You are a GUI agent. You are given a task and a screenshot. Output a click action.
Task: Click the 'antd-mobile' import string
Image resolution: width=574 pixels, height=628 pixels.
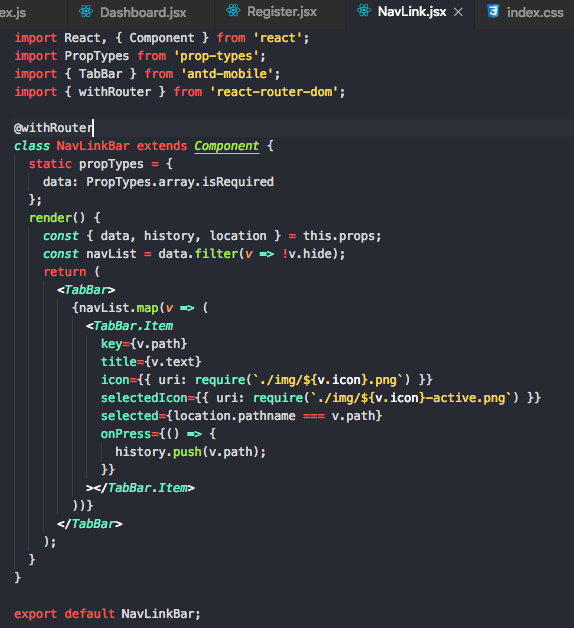click(x=227, y=74)
